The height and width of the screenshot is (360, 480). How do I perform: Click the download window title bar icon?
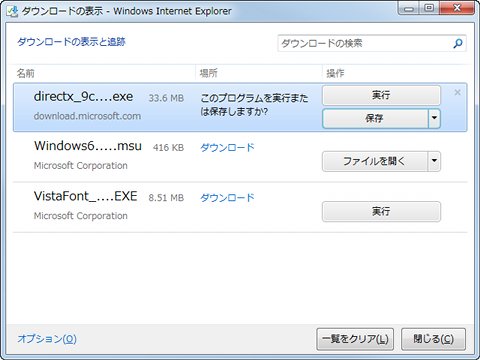pos(12,11)
